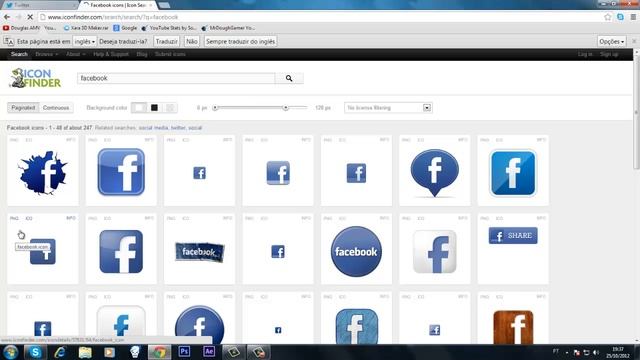Open the F SHARE button icon result

pos(513,236)
